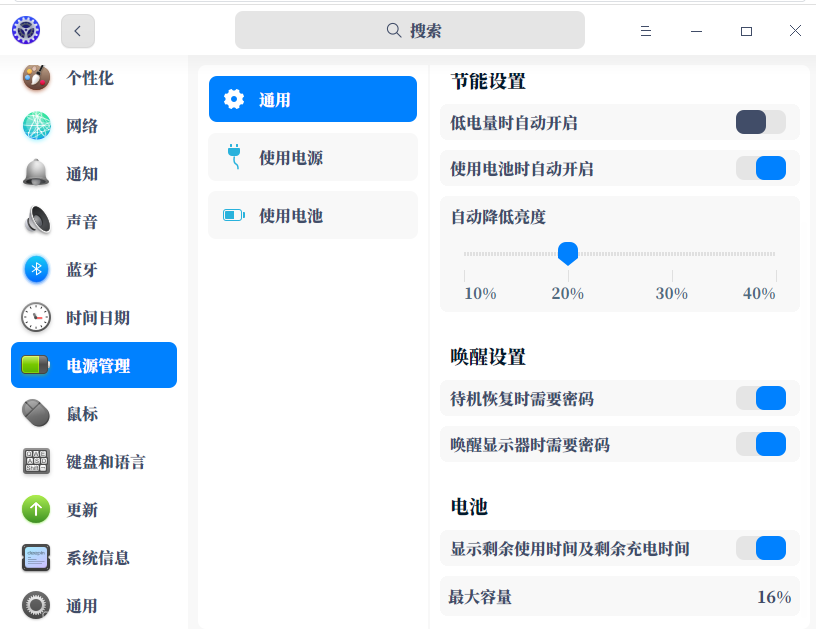Click the 搜索 search field
This screenshot has width=816, height=629.
pyautogui.click(x=409, y=31)
